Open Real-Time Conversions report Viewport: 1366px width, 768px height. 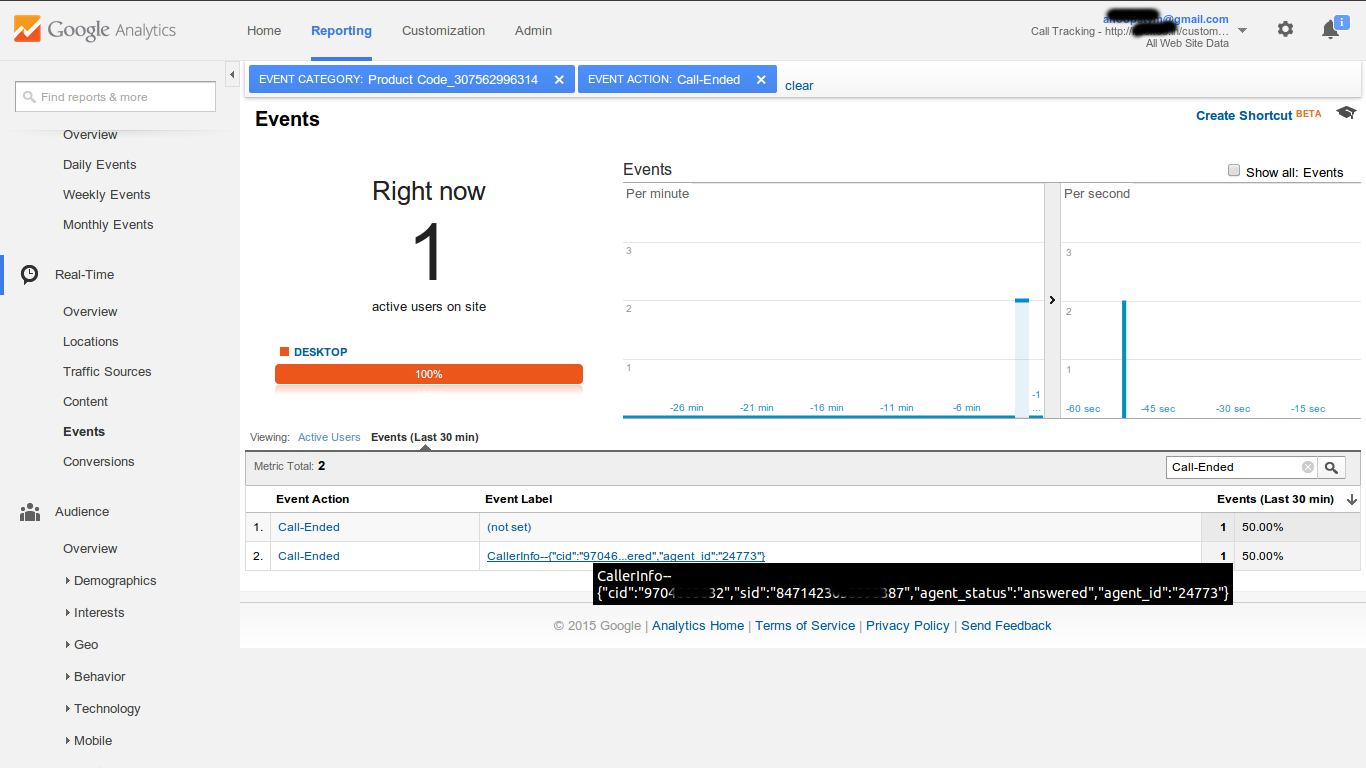point(99,462)
